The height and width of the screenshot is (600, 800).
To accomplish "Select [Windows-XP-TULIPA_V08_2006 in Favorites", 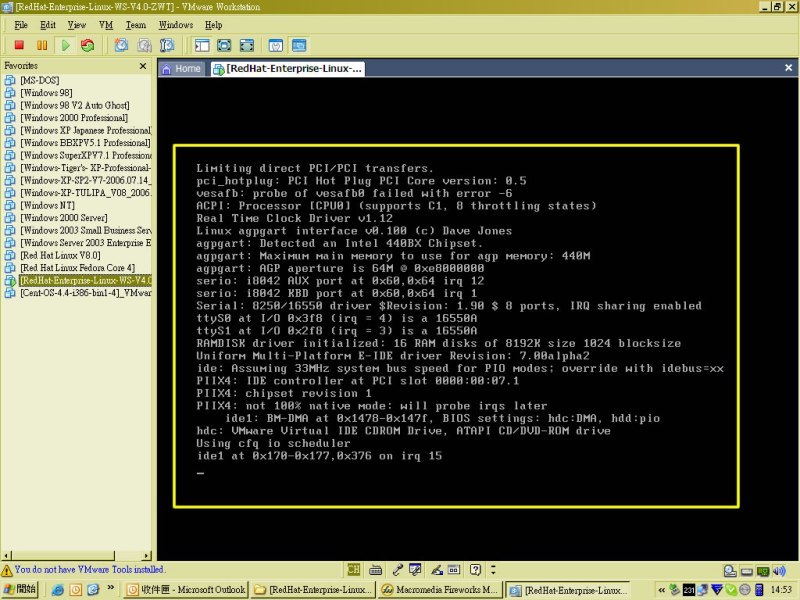I will [86, 193].
